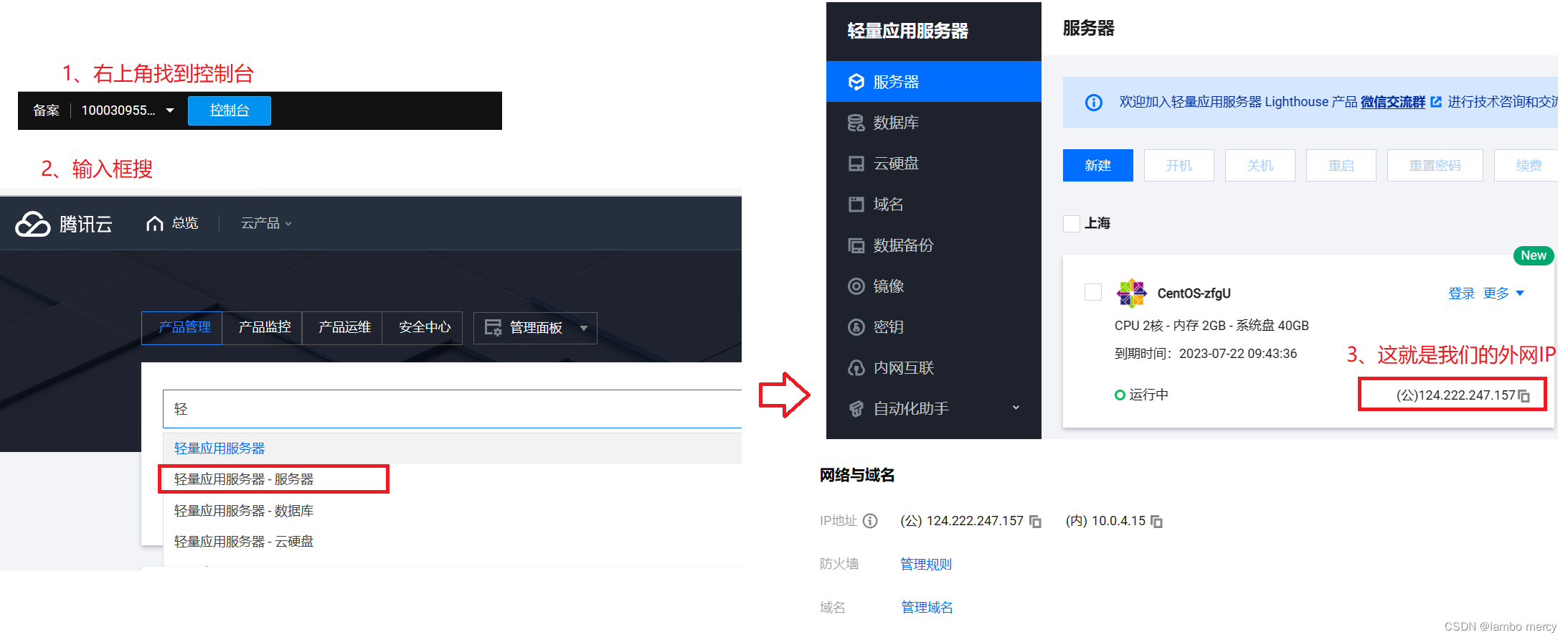1568x640 pixels.
Task: Click the info icon beside IP地址
Action: click(870, 521)
